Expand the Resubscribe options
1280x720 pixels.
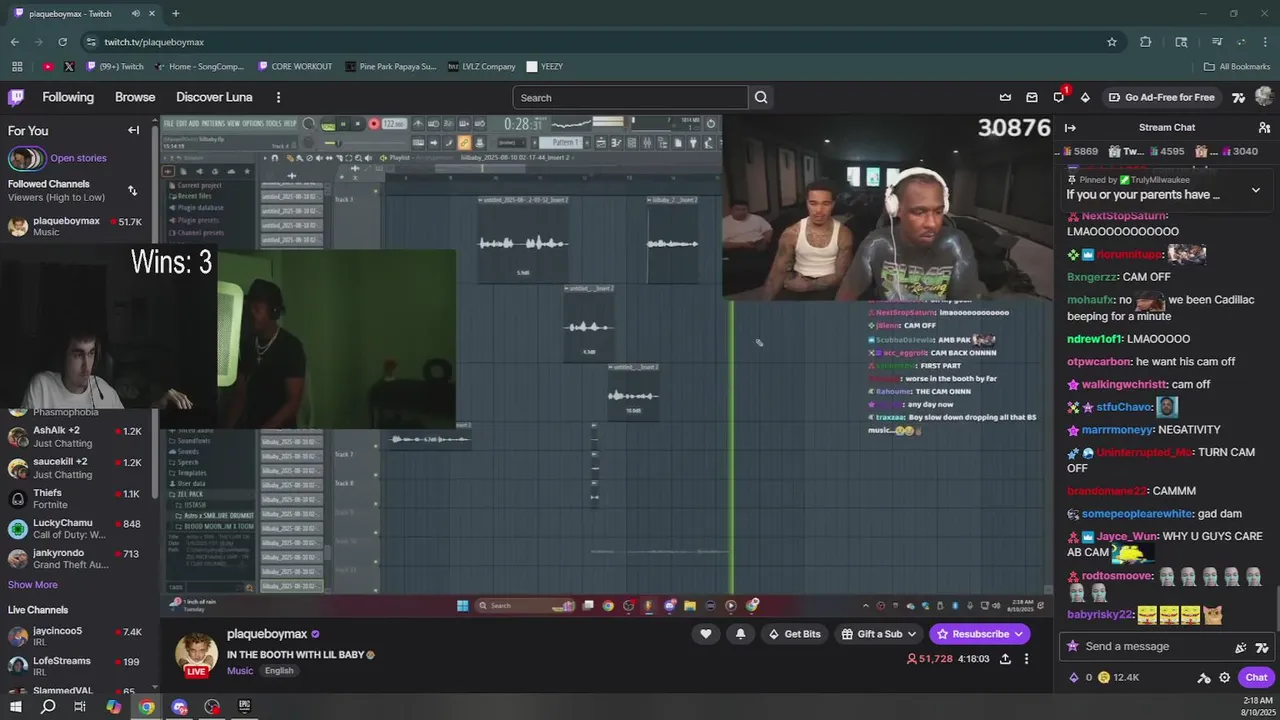tap(1018, 634)
